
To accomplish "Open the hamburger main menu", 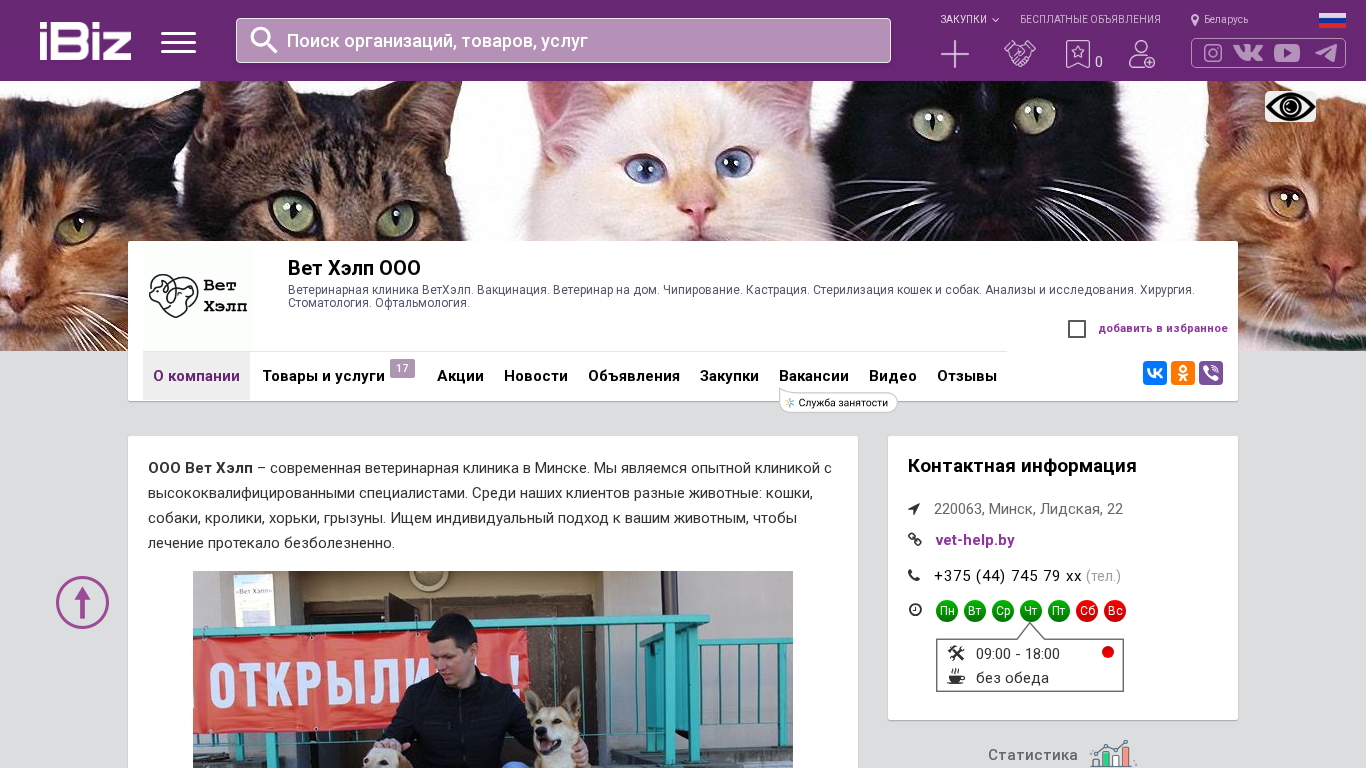I will coord(178,42).
